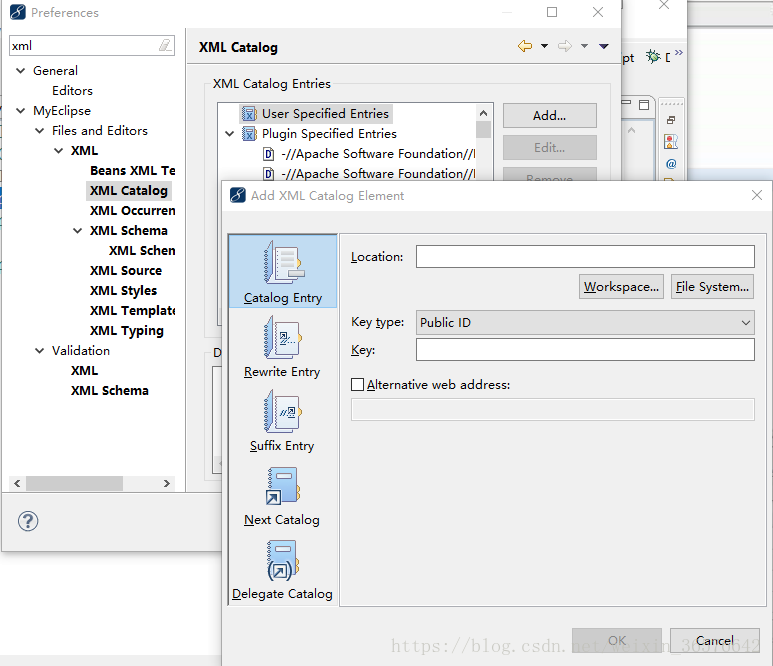
Task: Open the Preferences view menu triangle
Action: (604, 46)
